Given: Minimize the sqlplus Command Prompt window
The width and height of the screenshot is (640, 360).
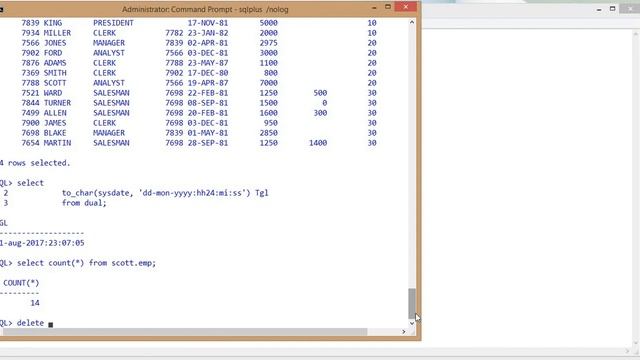Looking at the screenshot, I should [x=374, y=7].
